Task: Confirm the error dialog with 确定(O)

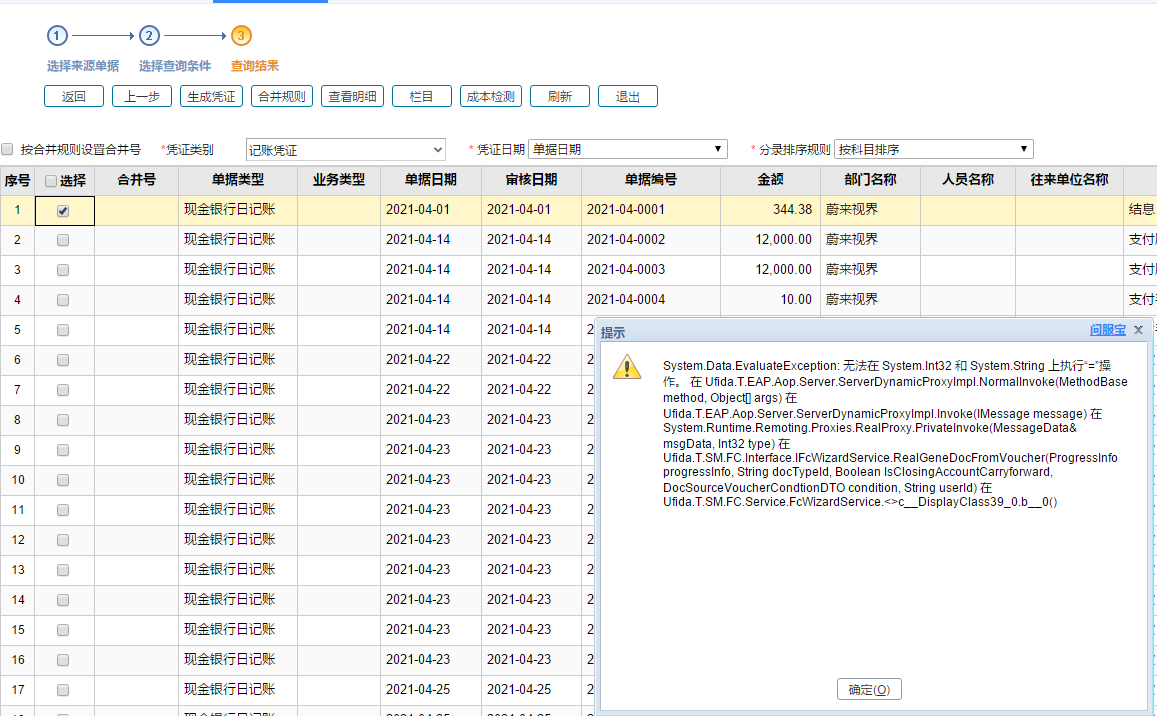Action: click(869, 689)
